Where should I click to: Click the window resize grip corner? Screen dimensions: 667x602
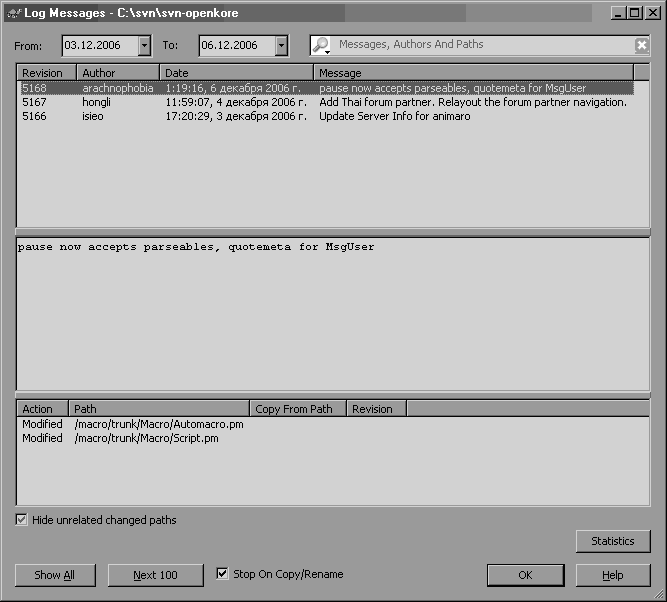click(658, 593)
